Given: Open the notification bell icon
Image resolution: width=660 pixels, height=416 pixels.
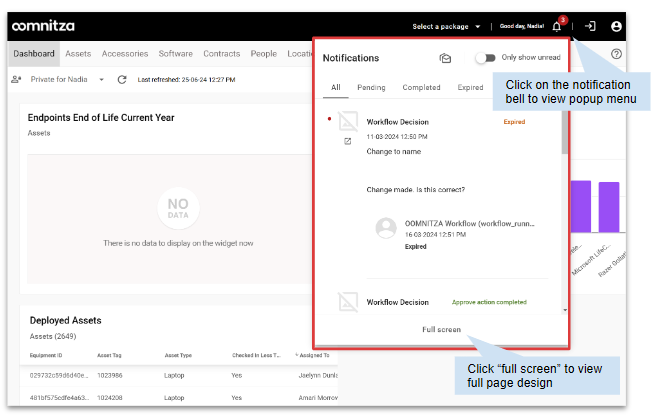Looking at the screenshot, I should 556,27.
